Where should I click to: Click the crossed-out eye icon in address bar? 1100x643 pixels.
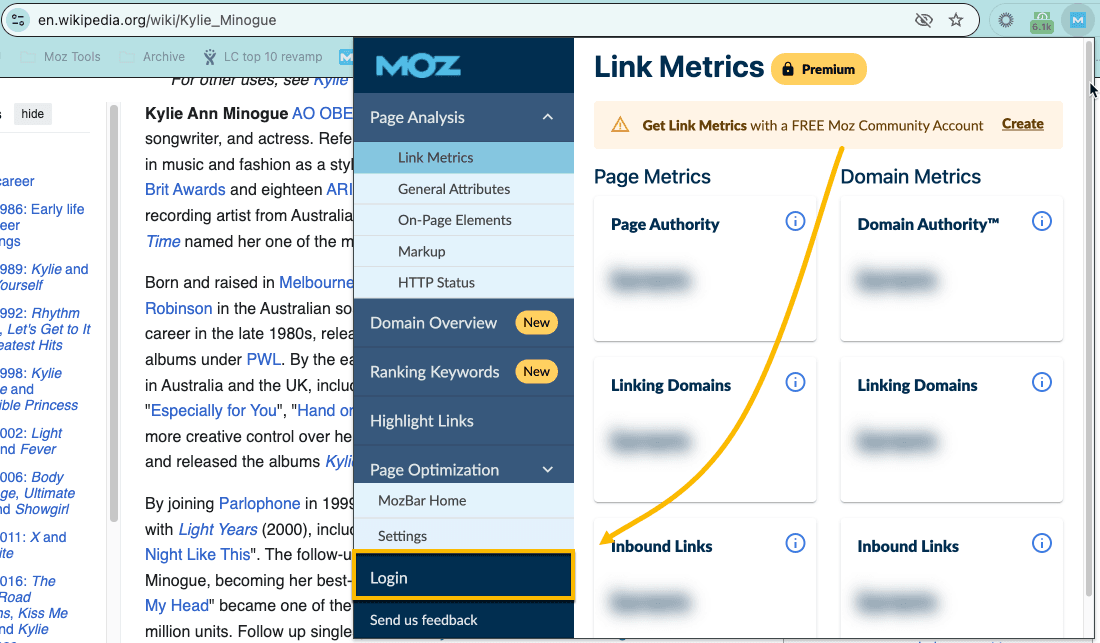click(923, 20)
